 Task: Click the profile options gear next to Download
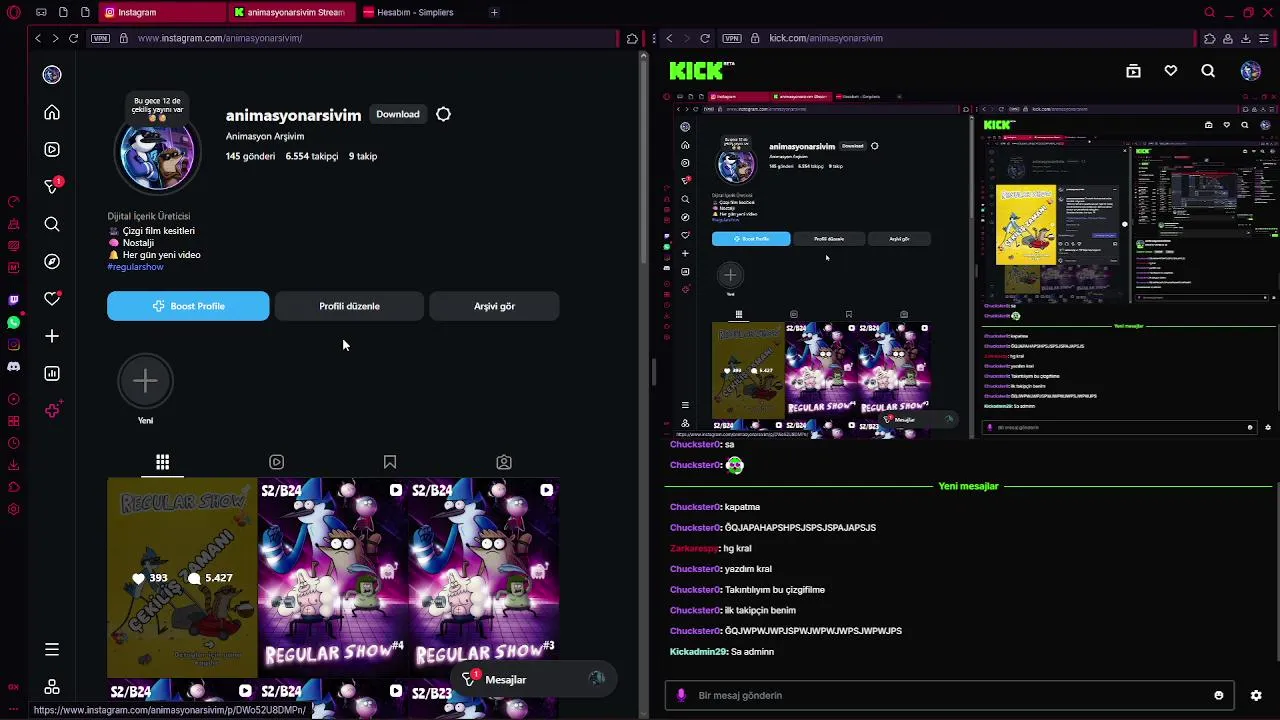coord(443,114)
